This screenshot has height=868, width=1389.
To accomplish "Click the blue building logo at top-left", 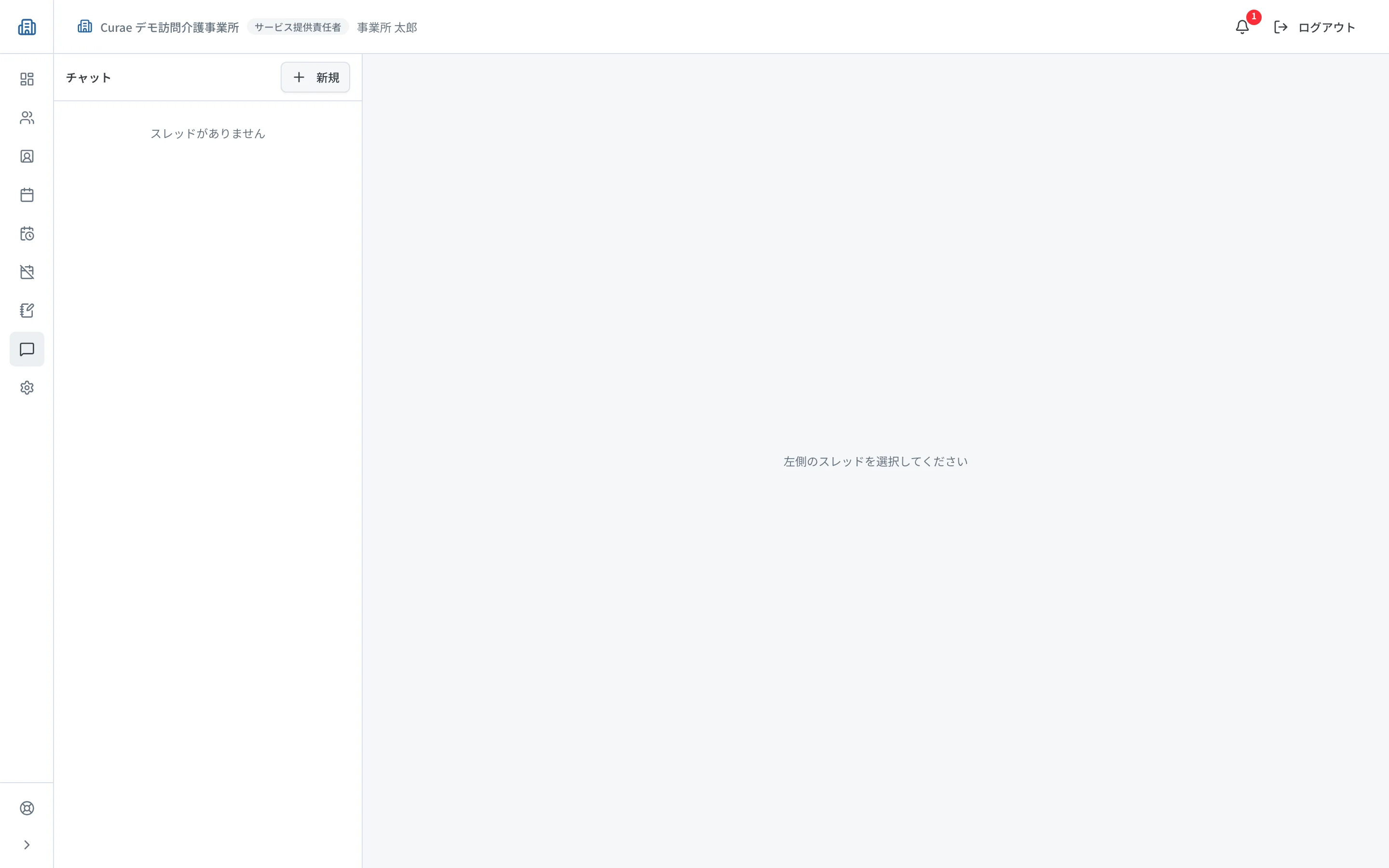I will click(x=27, y=27).
